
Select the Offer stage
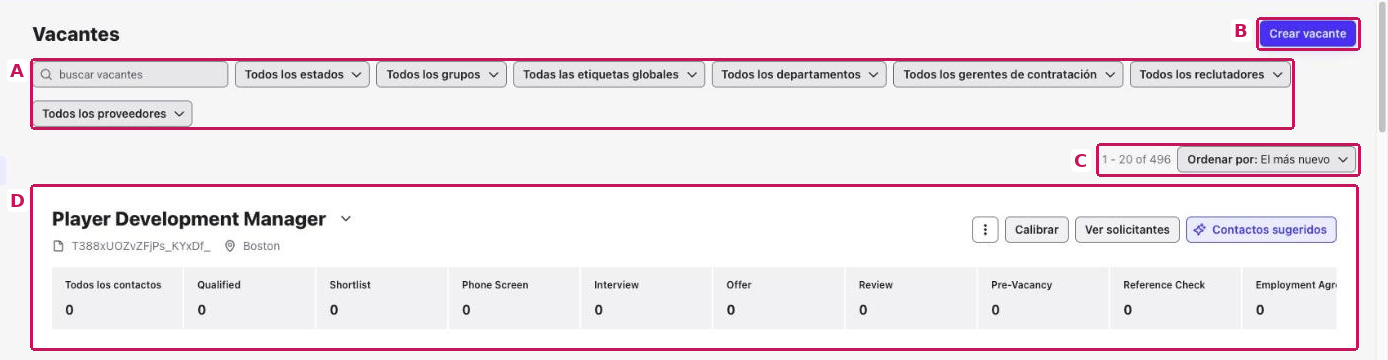click(x=778, y=298)
